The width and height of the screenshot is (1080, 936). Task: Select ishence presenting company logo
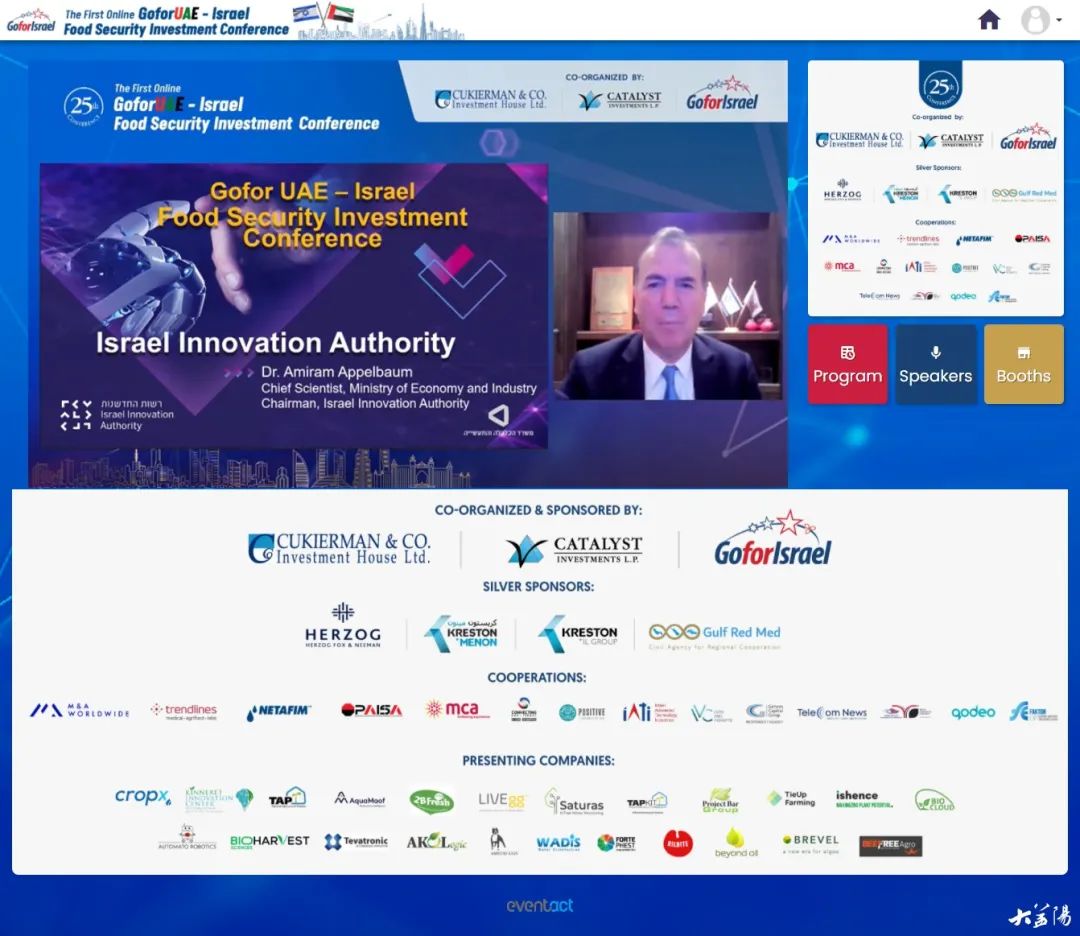tap(864, 799)
